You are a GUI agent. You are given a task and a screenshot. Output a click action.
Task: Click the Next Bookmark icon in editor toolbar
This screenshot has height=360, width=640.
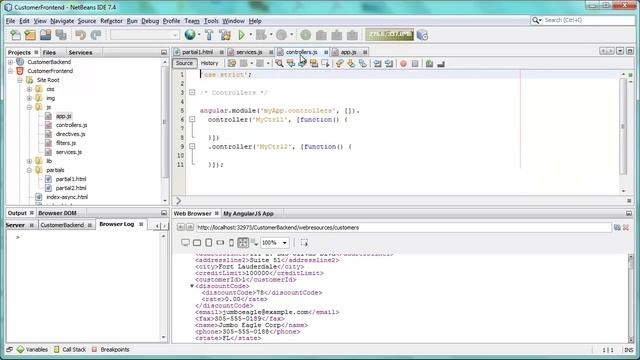tap(351, 63)
